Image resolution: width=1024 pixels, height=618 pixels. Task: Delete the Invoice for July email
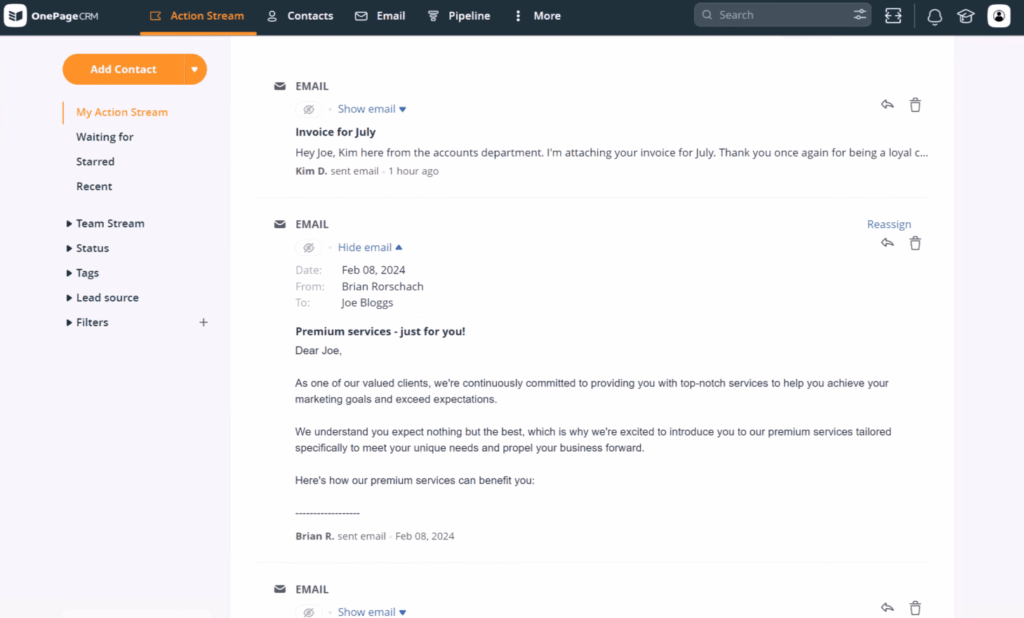915,104
